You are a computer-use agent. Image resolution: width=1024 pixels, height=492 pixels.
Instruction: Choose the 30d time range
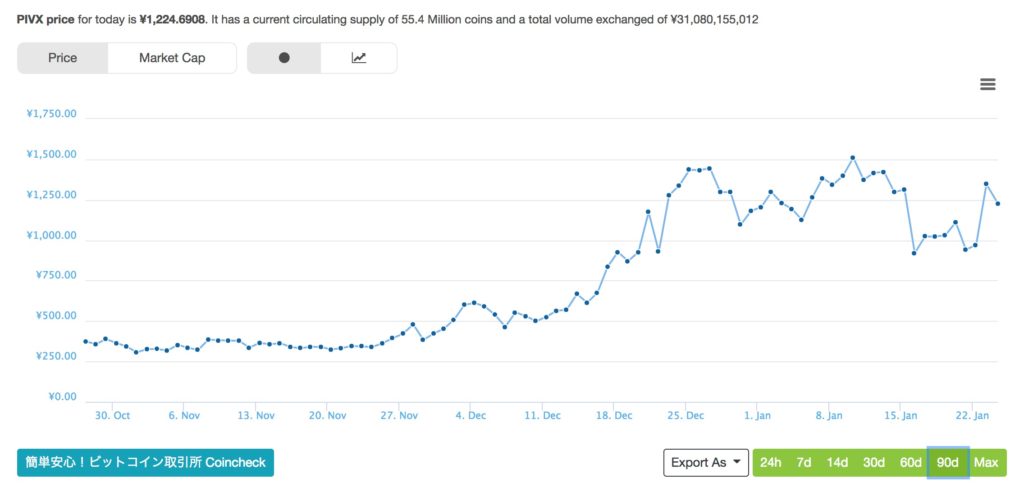[x=874, y=463]
